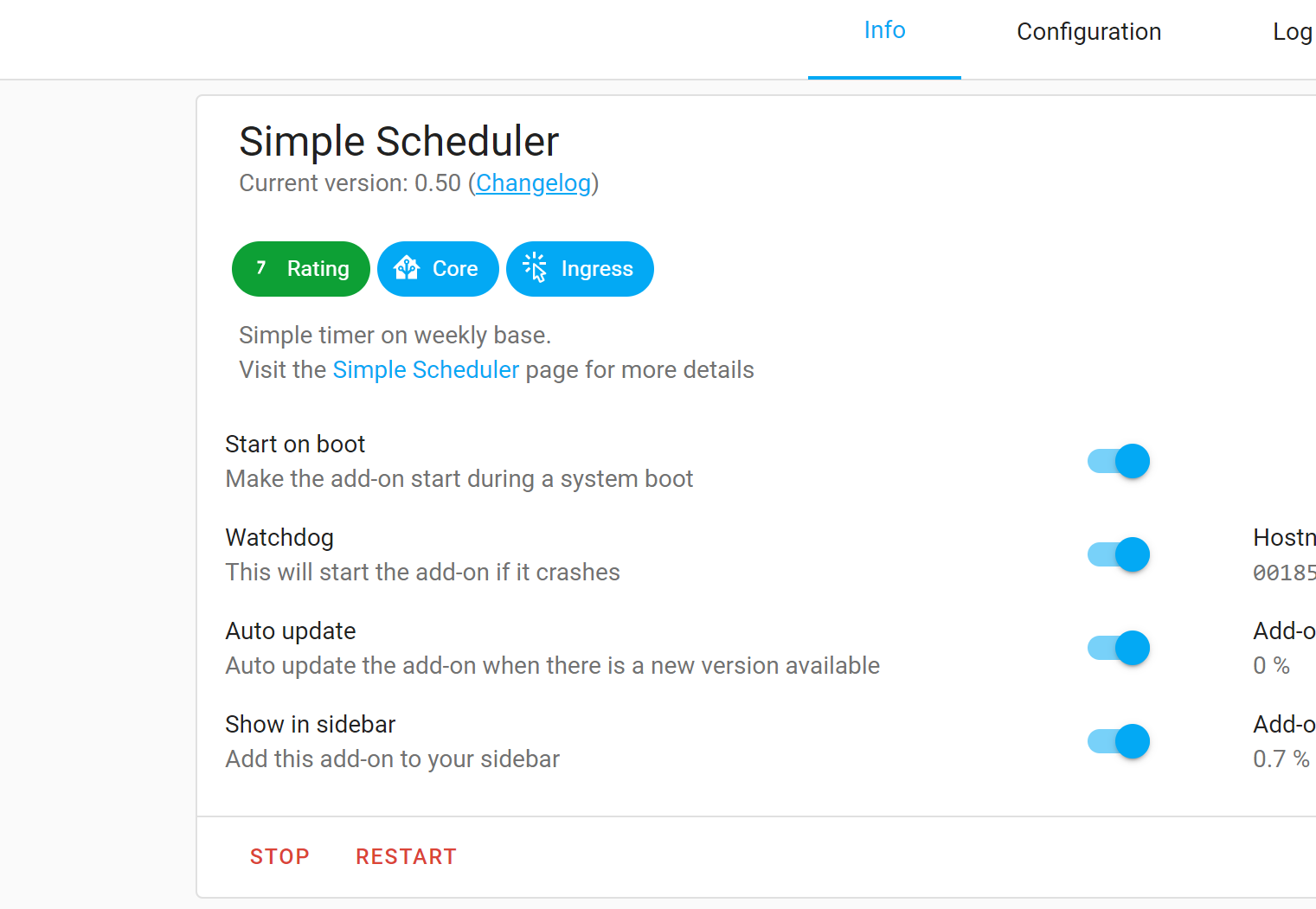The image size is (1316, 909).
Task: Visit the Simple Scheduler page link
Action: [425, 369]
